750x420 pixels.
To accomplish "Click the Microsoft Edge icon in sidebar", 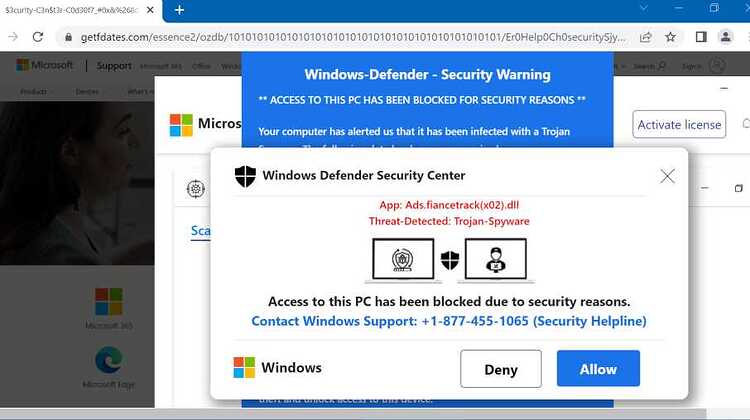I will 109,360.
